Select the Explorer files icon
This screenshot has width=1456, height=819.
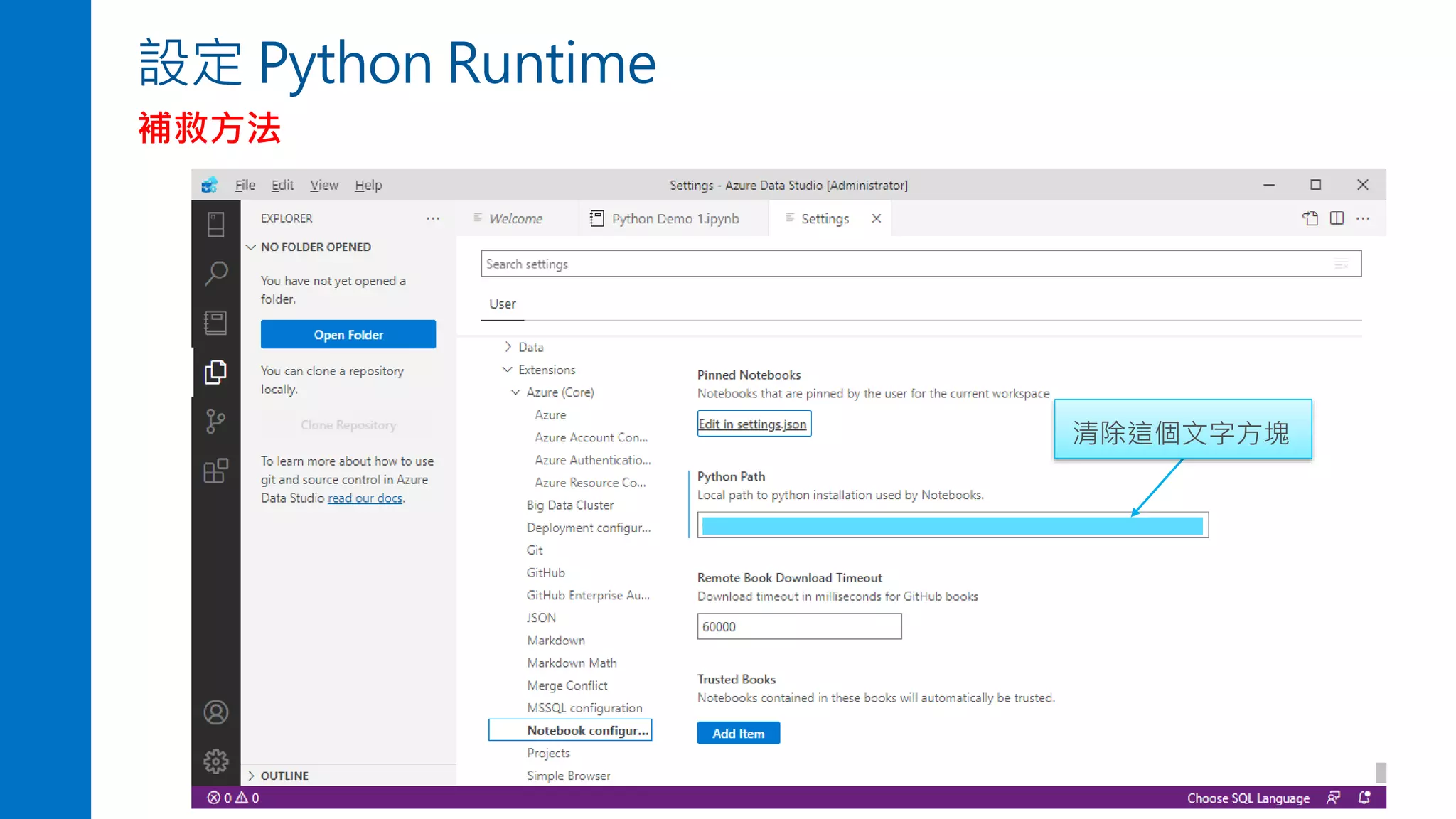pyautogui.click(x=215, y=372)
